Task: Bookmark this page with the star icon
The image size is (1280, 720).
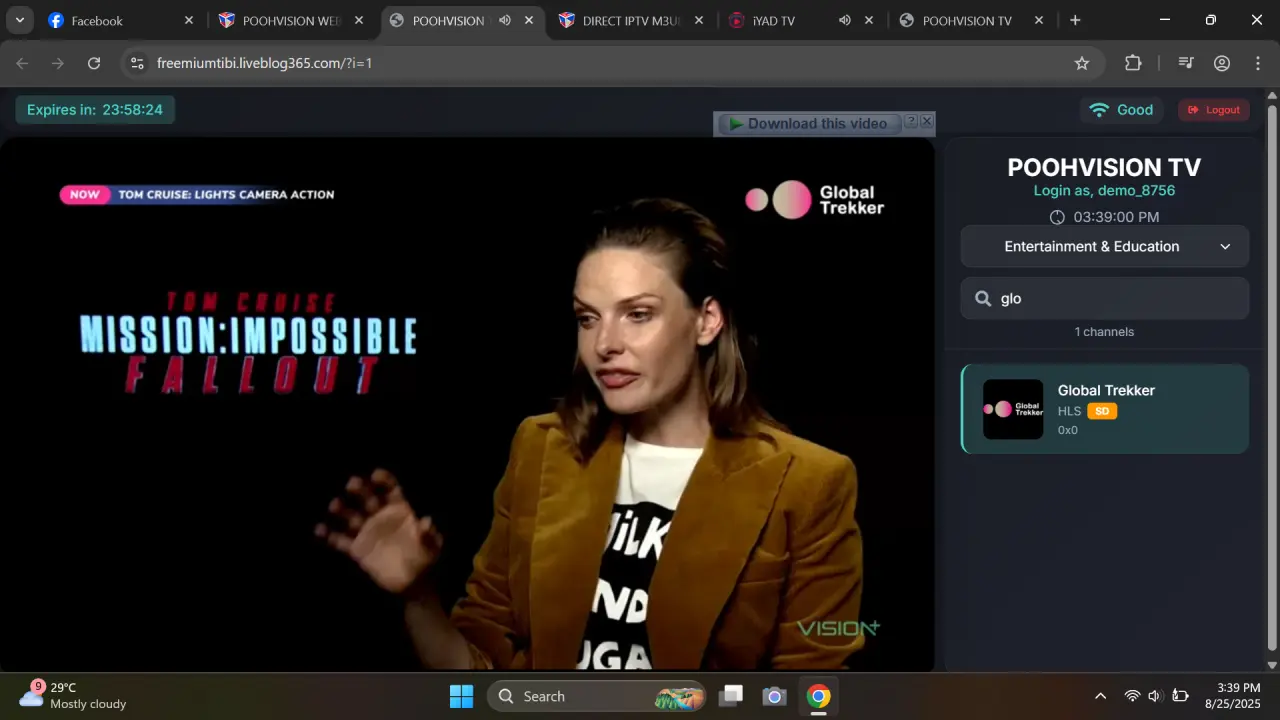Action: tap(1082, 63)
